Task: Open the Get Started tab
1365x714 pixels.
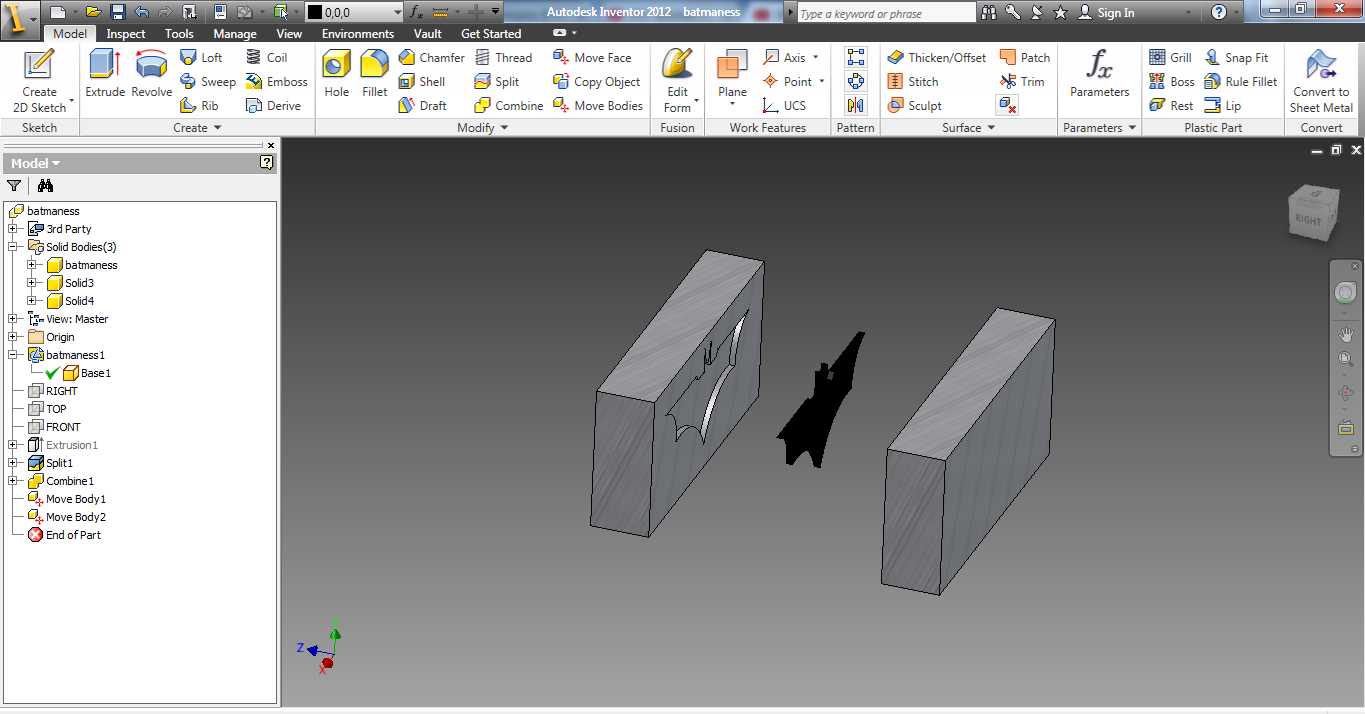Action: 491,33
